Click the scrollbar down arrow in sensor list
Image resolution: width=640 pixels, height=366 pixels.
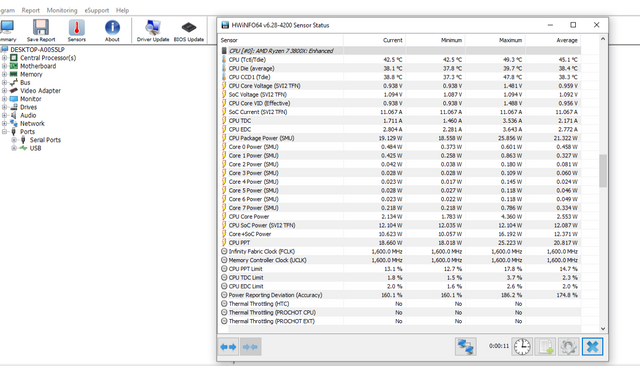click(x=603, y=328)
